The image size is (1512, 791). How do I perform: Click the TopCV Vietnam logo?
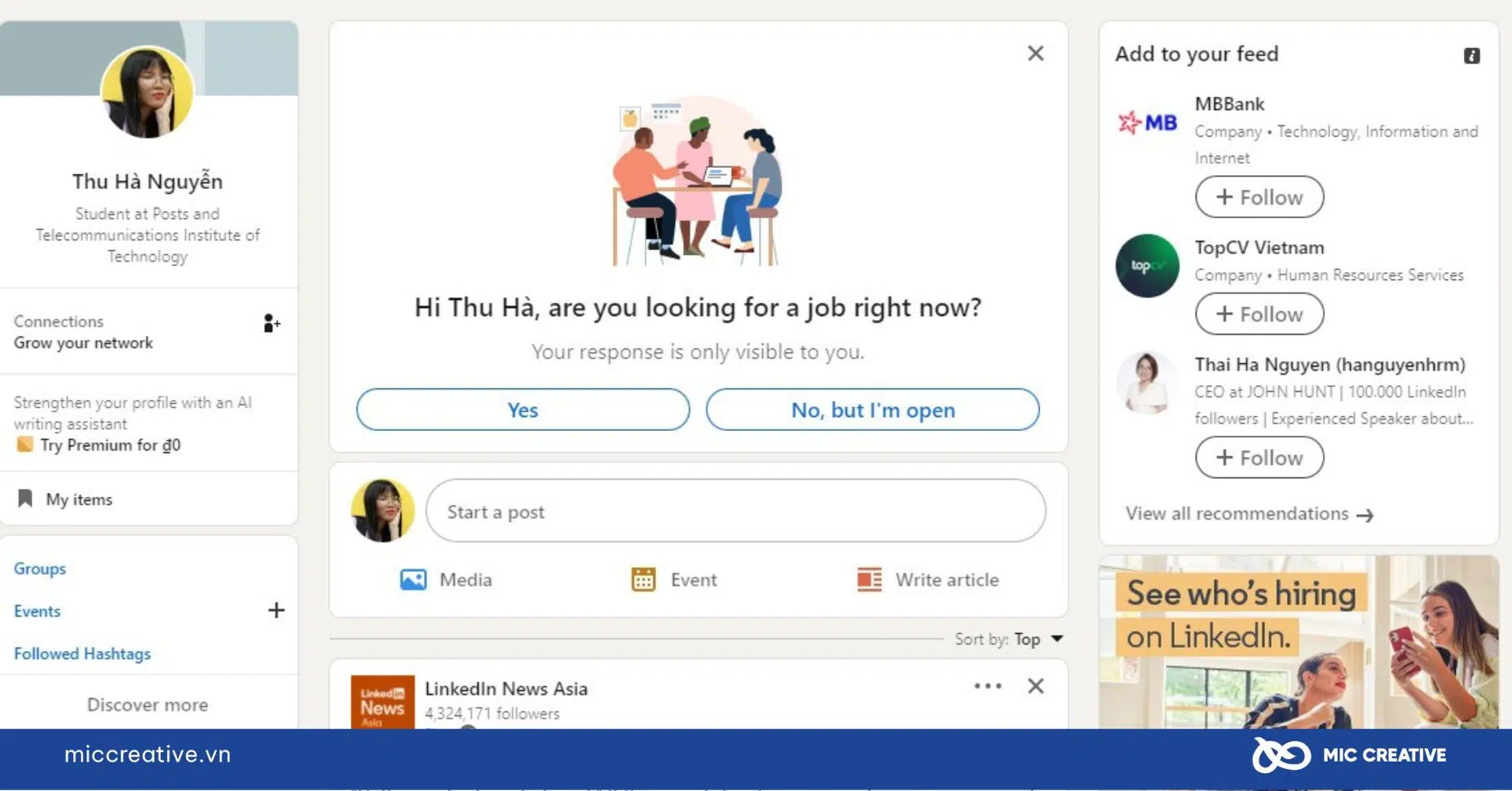[1147, 266]
